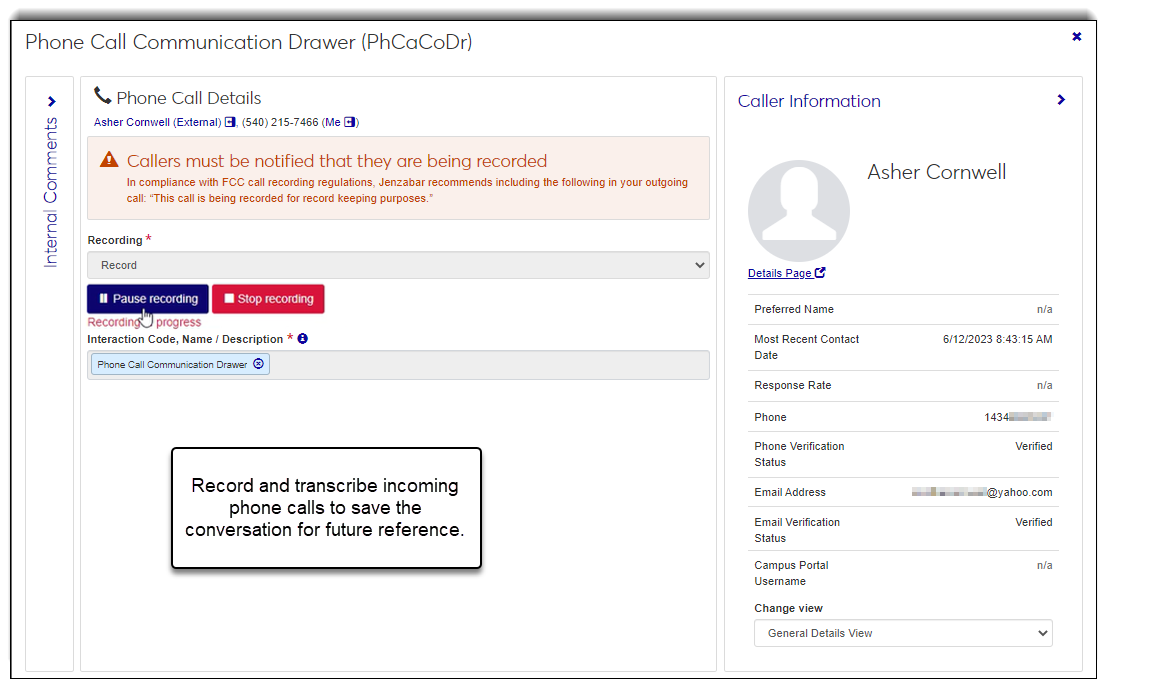
Task: Click the Caller Information heading
Action: pyautogui.click(x=809, y=101)
